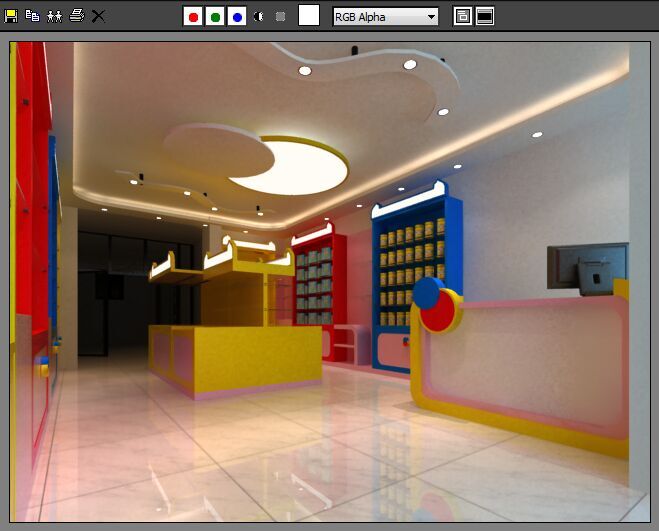This screenshot has height=531, width=659.
Task: Clone the rendered frame window
Action: [54, 16]
